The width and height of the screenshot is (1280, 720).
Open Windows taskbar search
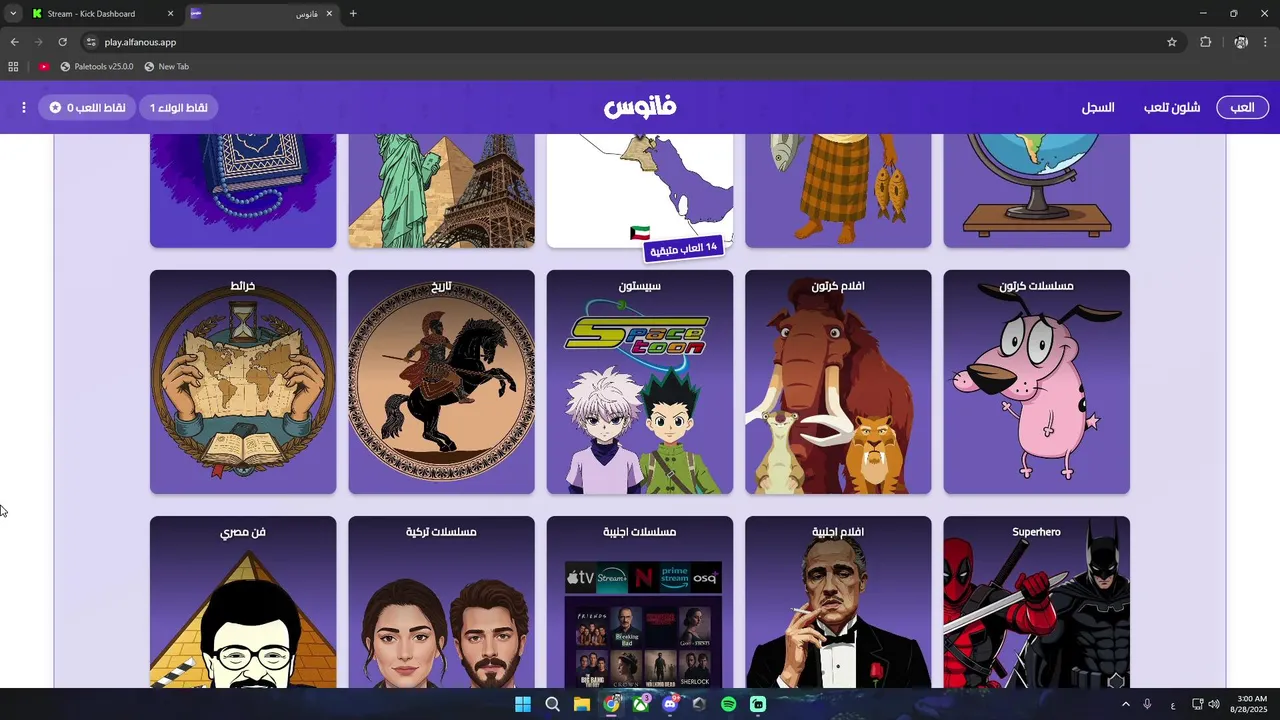[552, 704]
